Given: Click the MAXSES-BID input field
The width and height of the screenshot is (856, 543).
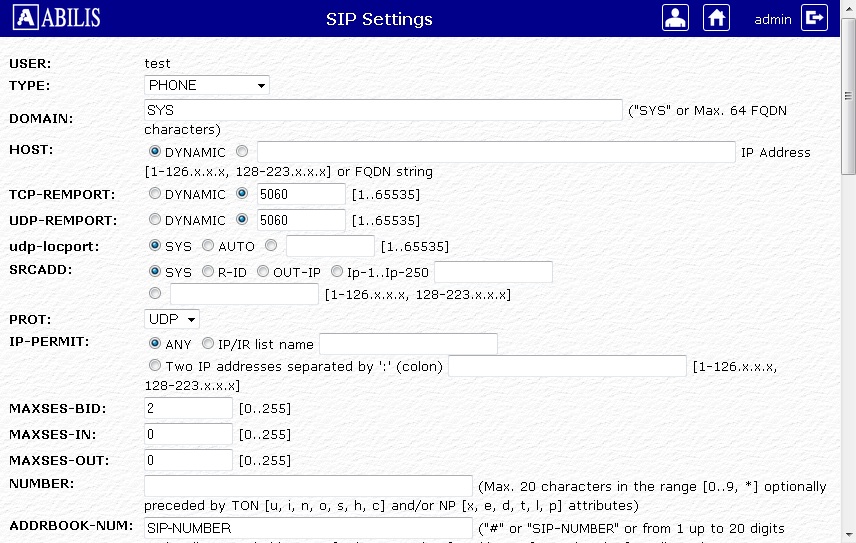Looking at the screenshot, I should click(x=188, y=408).
